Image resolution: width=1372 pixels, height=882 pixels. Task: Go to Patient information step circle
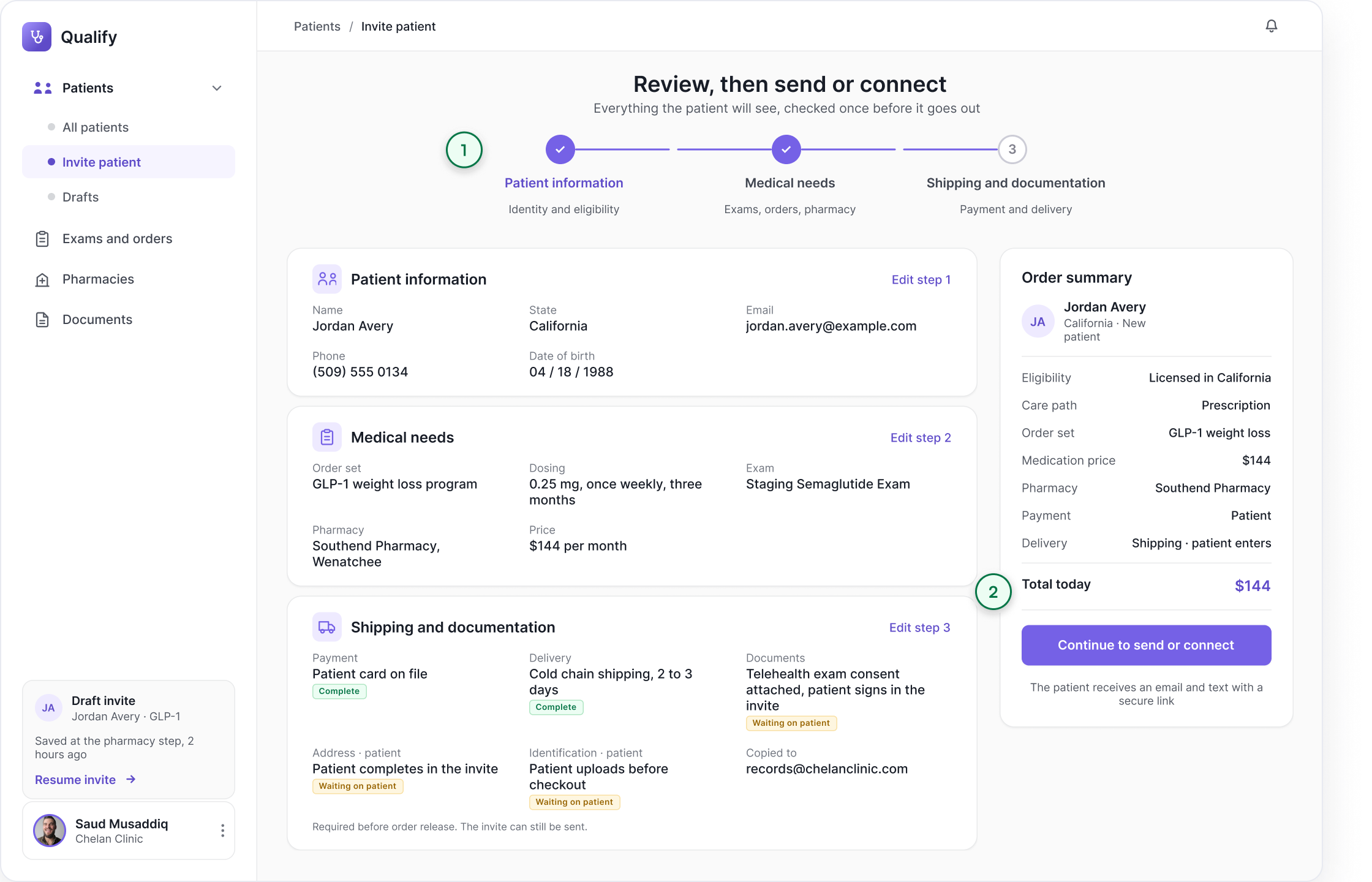tap(560, 149)
